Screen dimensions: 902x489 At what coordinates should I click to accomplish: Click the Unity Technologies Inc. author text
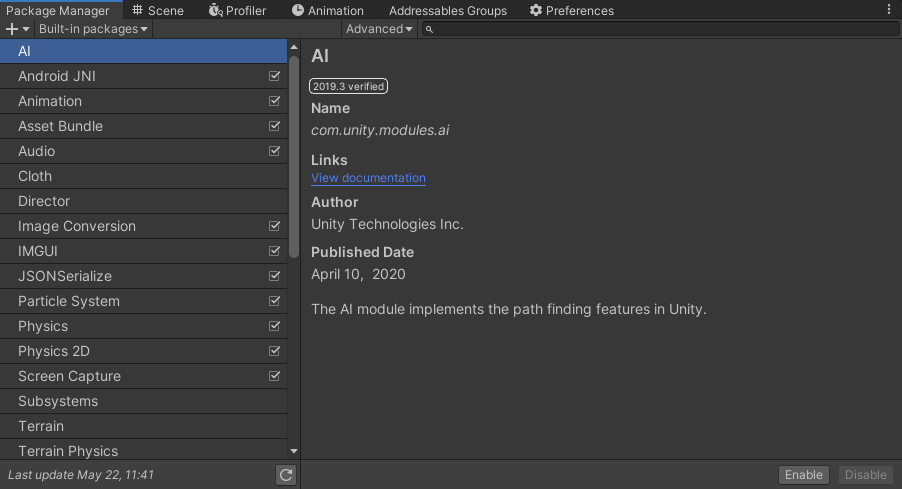point(387,224)
